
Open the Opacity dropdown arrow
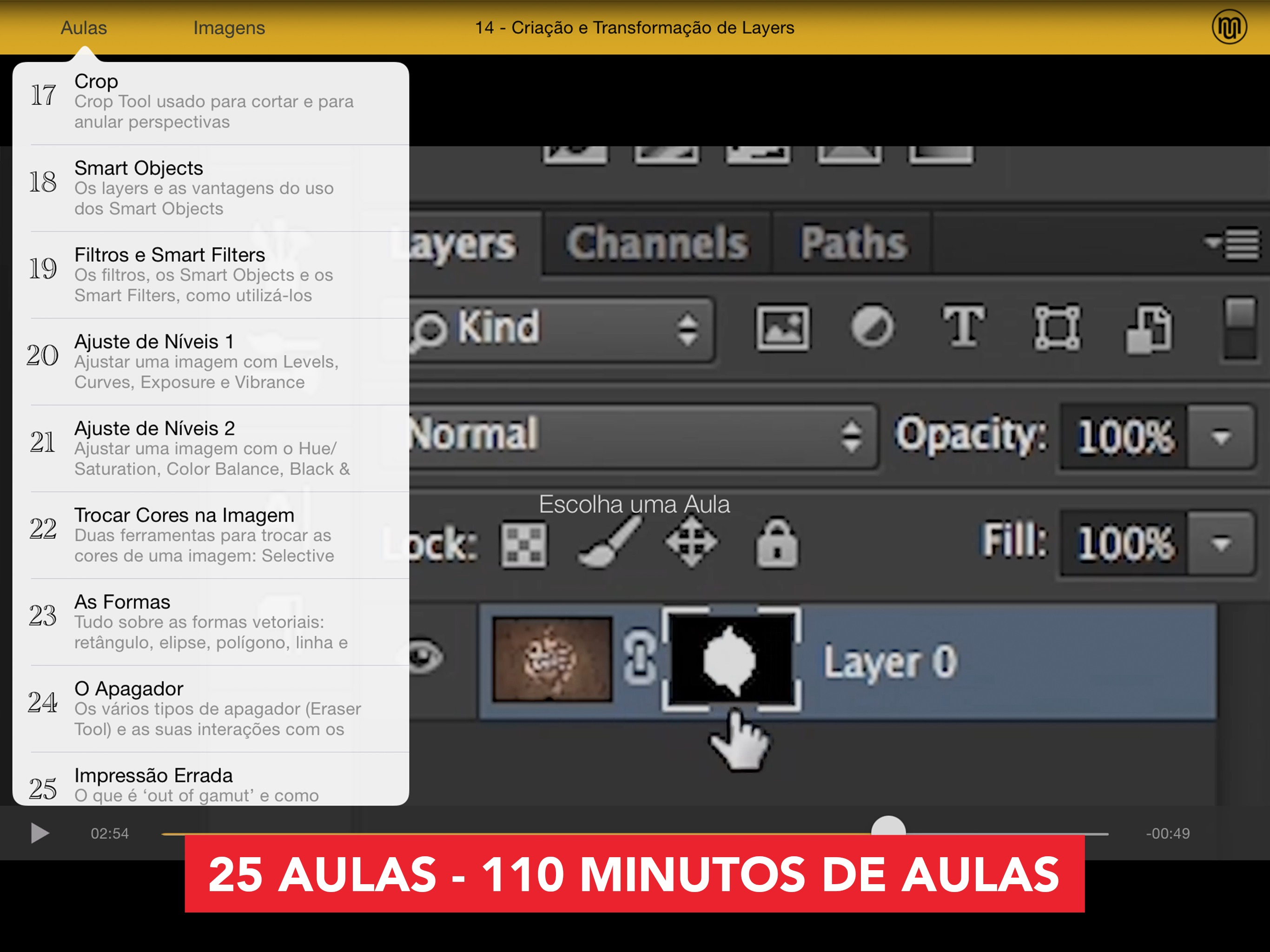click(x=1220, y=437)
